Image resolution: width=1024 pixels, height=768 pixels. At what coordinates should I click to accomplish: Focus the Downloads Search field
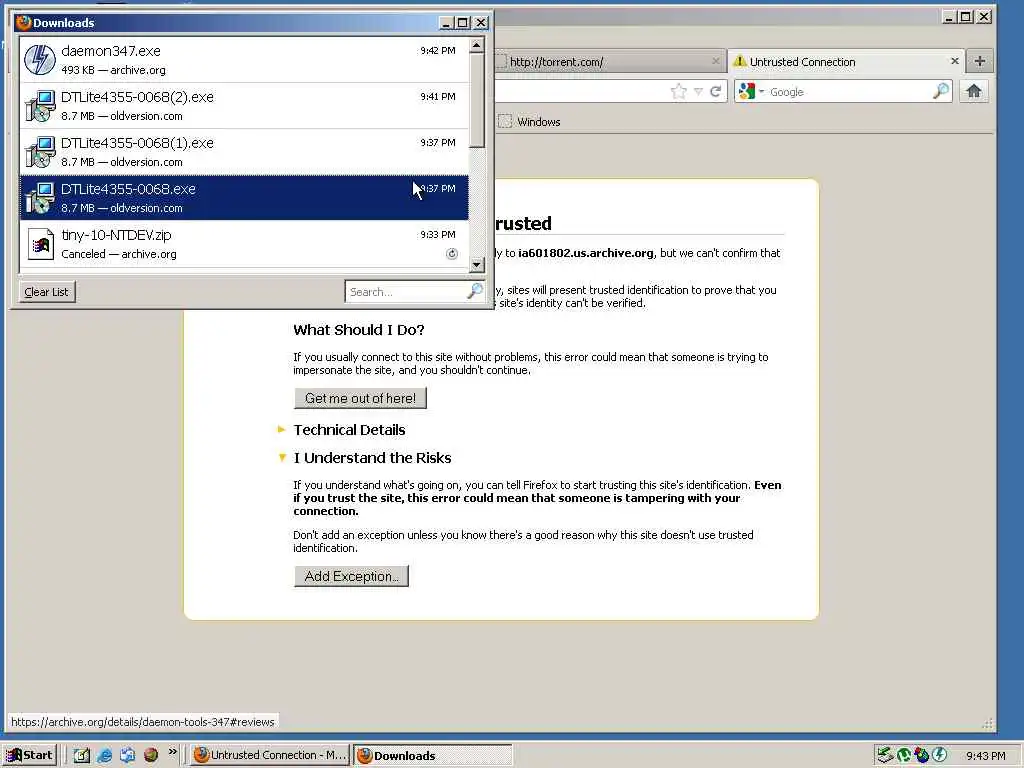pyautogui.click(x=406, y=291)
